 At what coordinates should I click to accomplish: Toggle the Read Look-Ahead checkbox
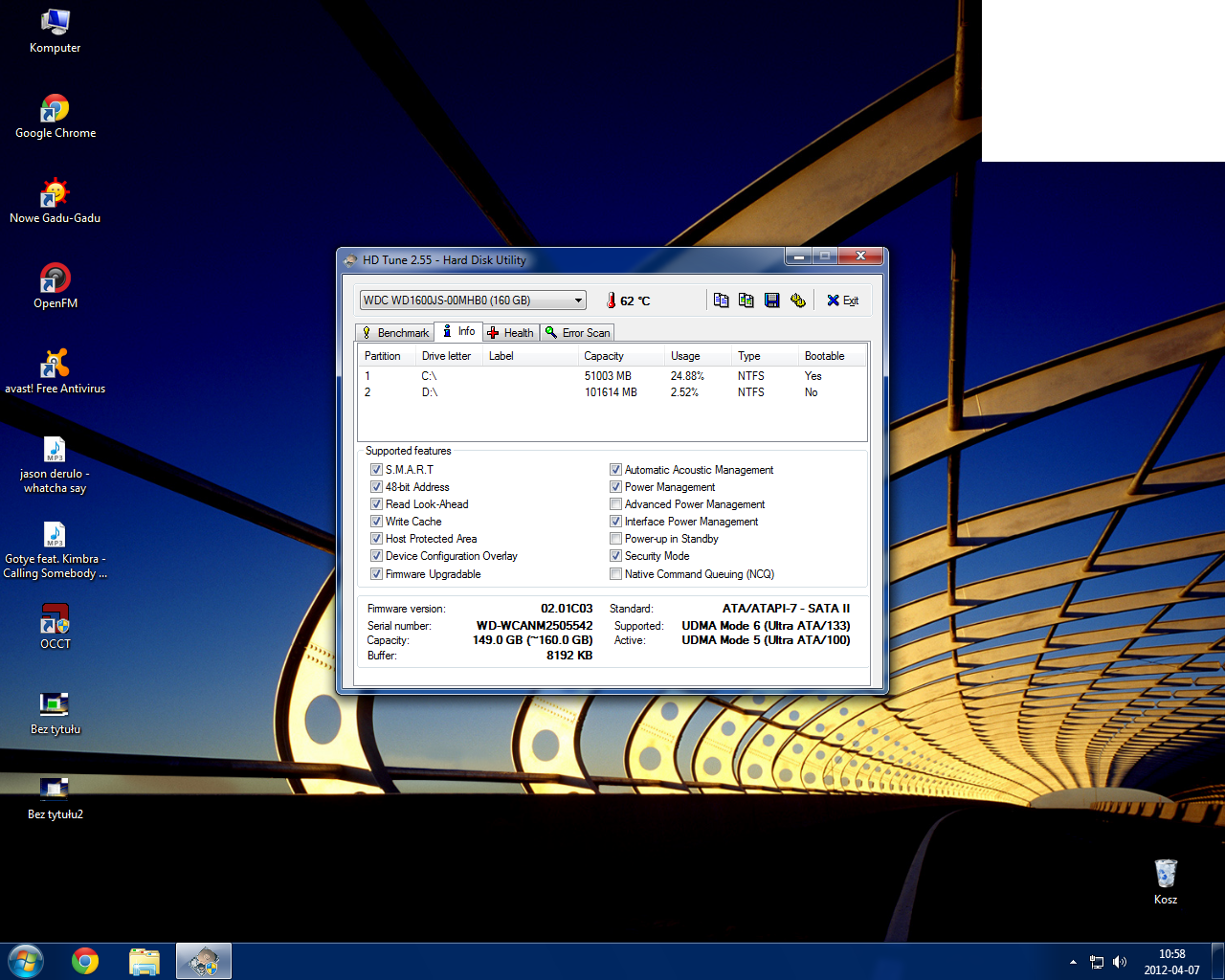tap(376, 504)
